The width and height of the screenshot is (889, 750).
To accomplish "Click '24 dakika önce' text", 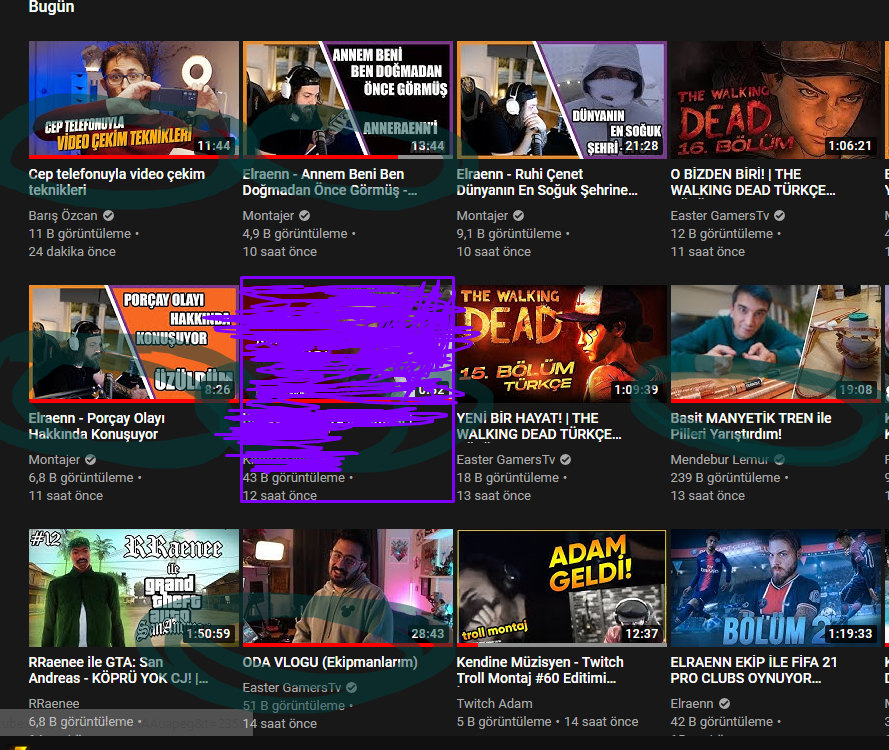I will [72, 252].
